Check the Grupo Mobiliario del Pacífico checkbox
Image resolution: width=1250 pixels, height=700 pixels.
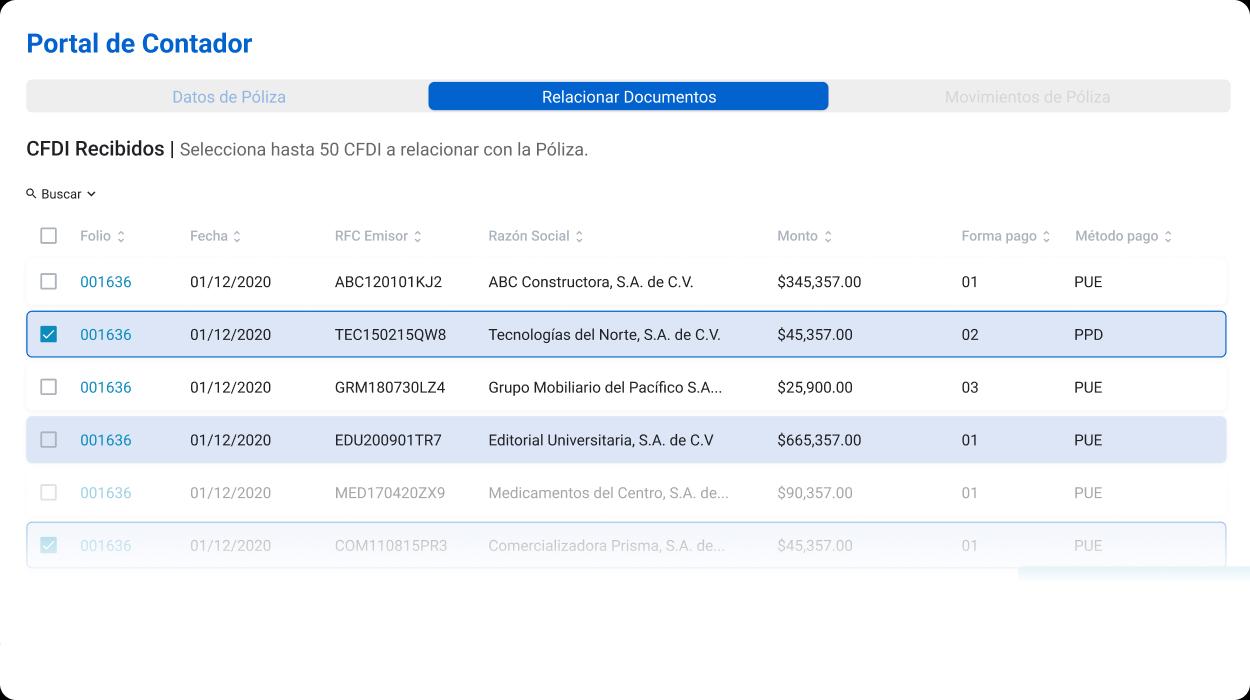click(x=48, y=387)
